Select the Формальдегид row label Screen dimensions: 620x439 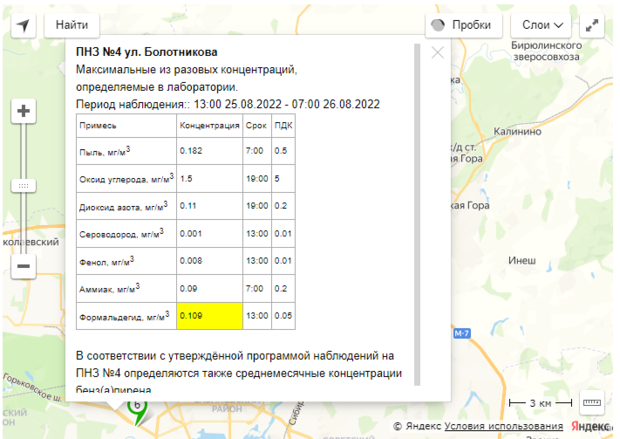(123, 317)
